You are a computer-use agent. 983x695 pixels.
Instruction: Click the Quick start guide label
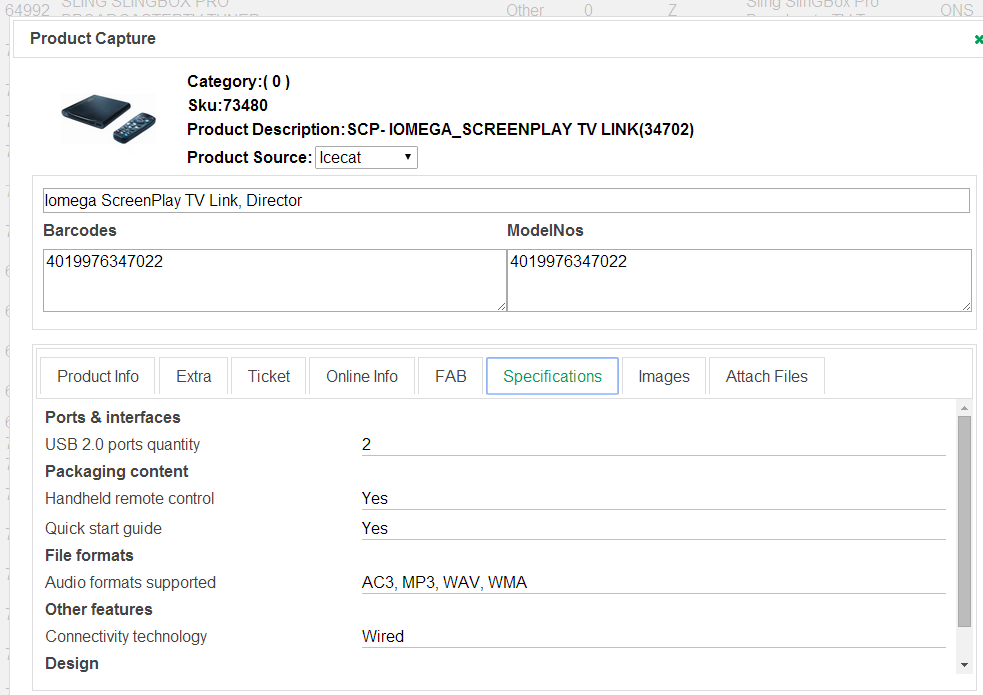click(103, 528)
